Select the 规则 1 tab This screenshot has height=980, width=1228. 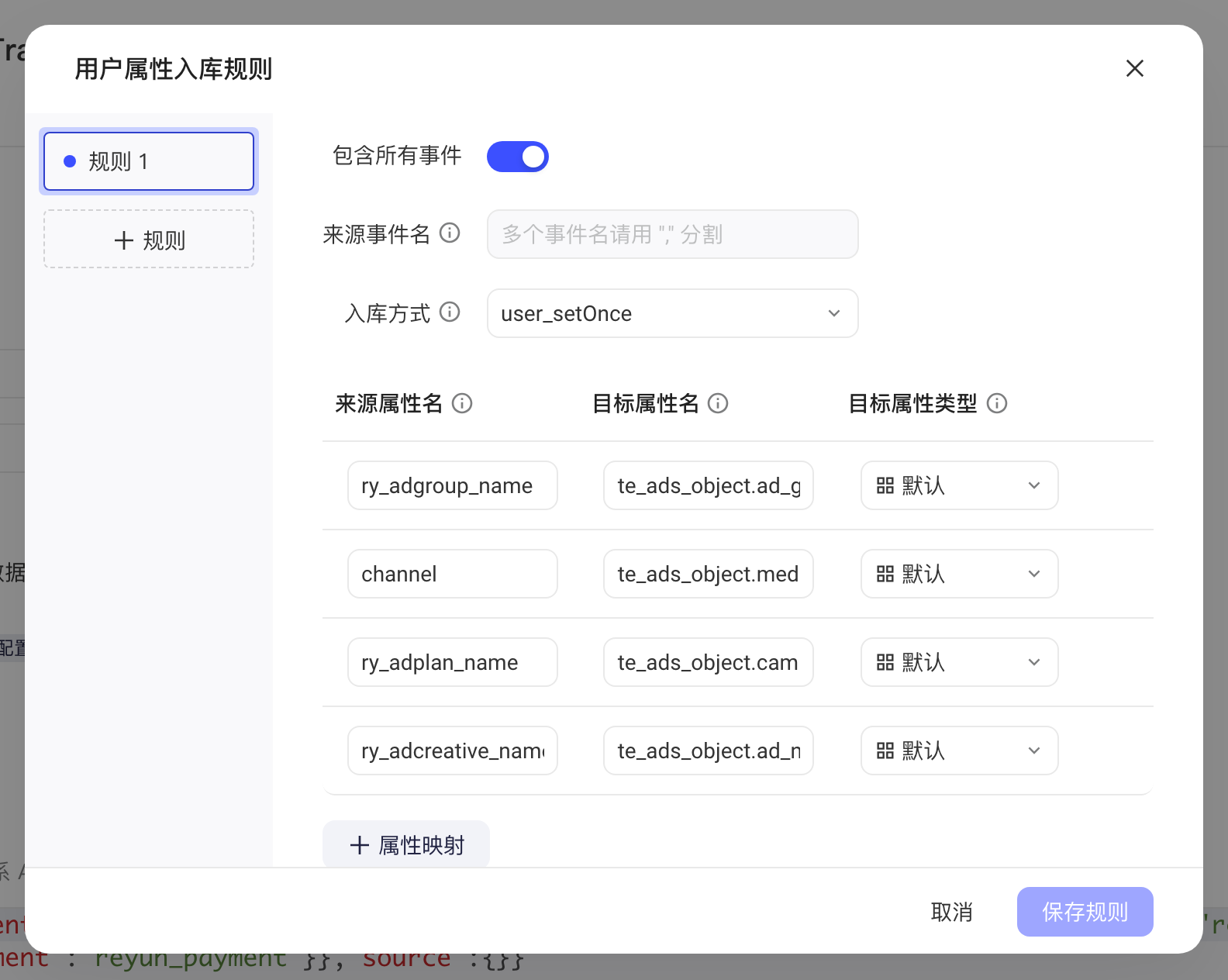[x=149, y=161]
